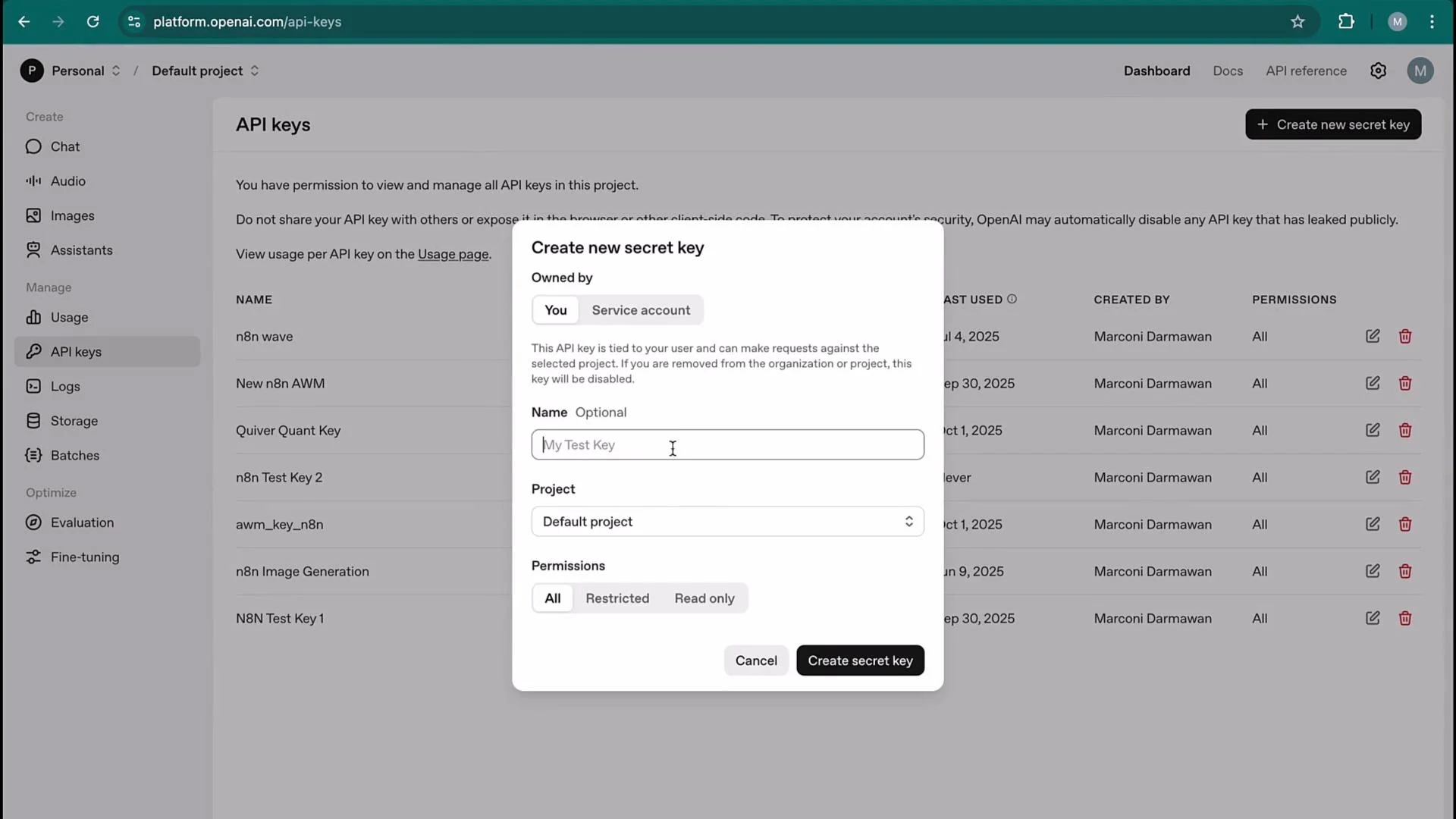Click the NAME column header
Image resolution: width=1456 pixels, height=819 pixels.
(254, 300)
